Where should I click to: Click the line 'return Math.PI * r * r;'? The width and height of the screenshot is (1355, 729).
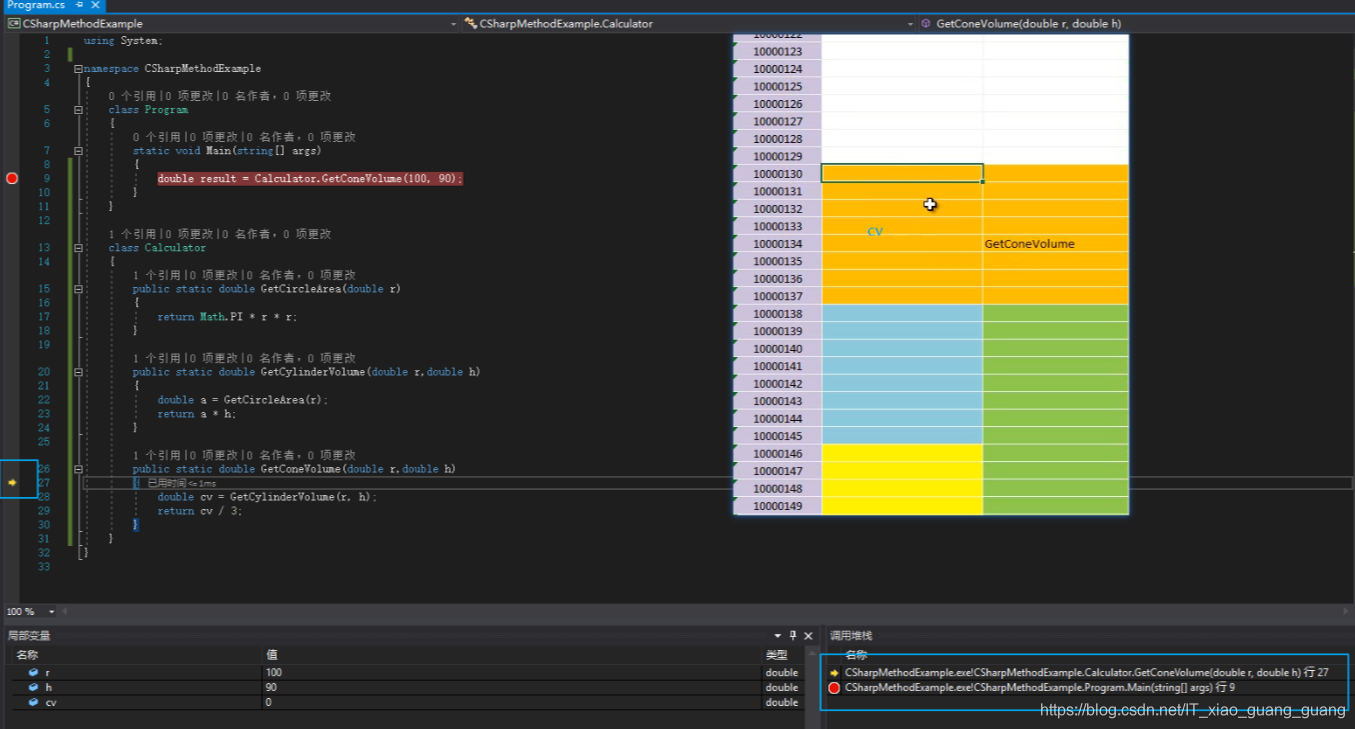pyautogui.click(x=227, y=317)
